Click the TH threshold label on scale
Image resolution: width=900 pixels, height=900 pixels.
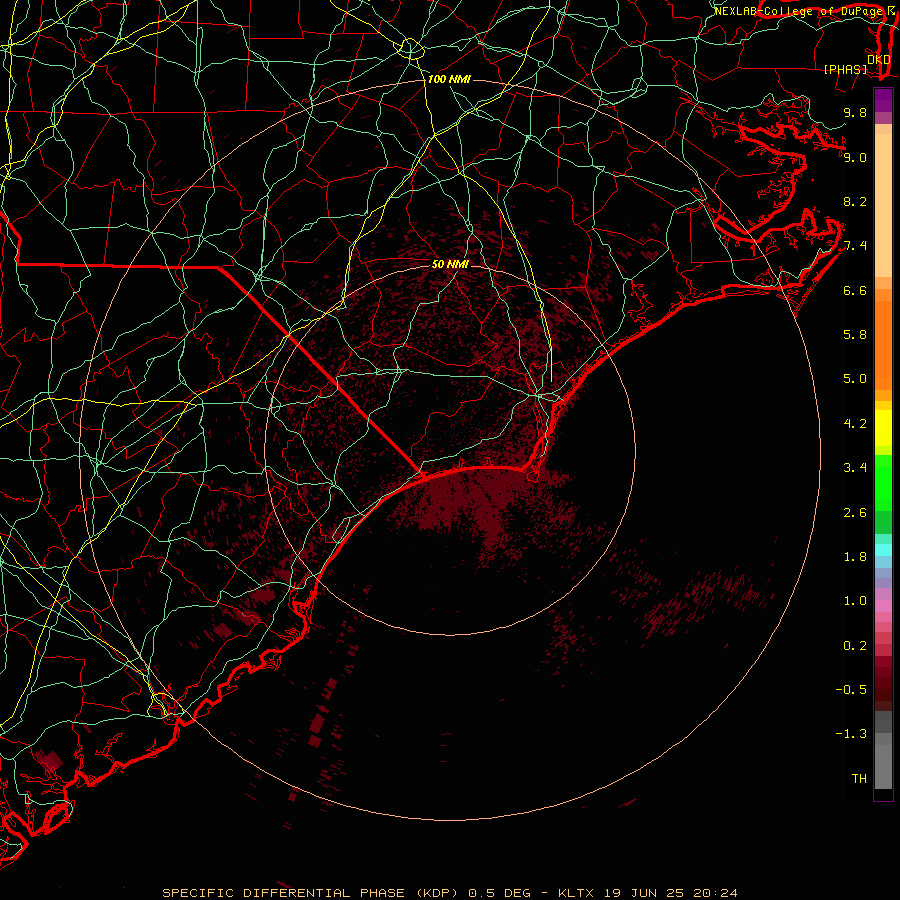click(859, 779)
